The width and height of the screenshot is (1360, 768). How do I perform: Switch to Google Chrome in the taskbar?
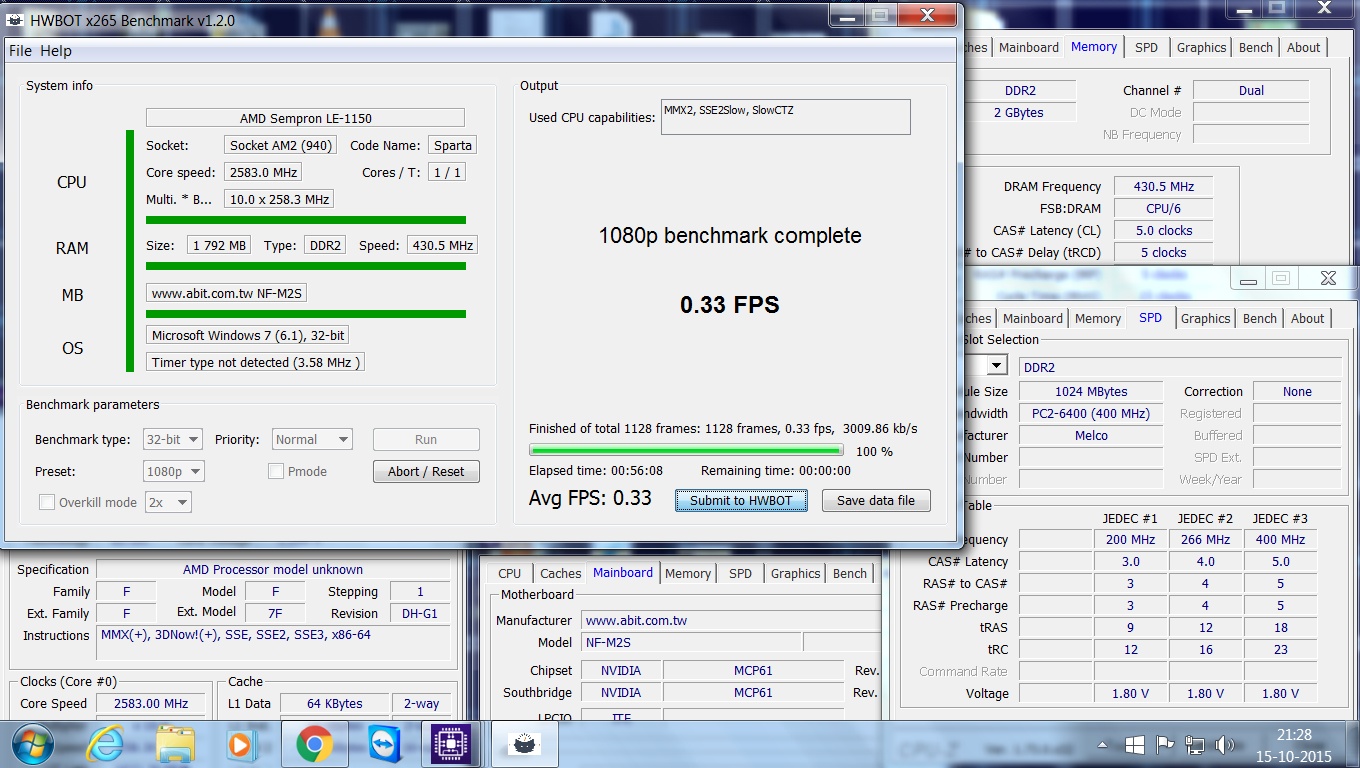coord(314,745)
